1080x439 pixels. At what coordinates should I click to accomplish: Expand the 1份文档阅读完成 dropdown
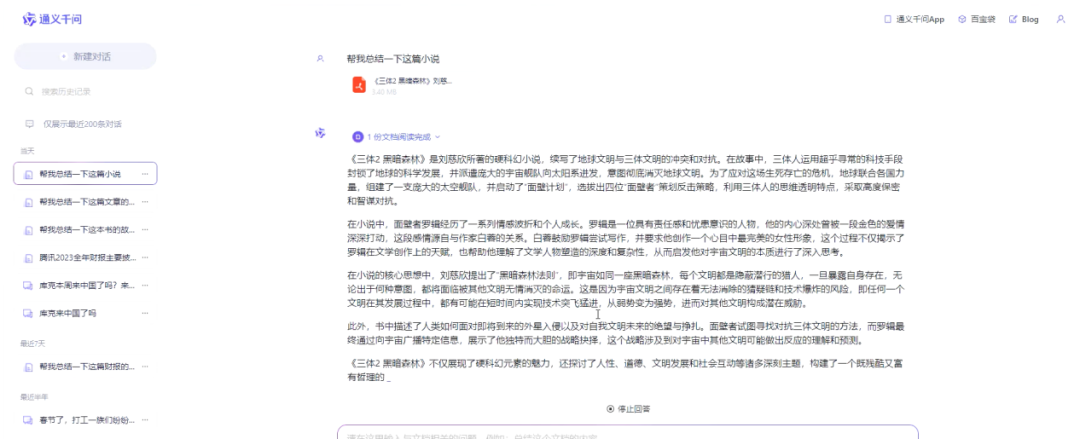click(396, 137)
